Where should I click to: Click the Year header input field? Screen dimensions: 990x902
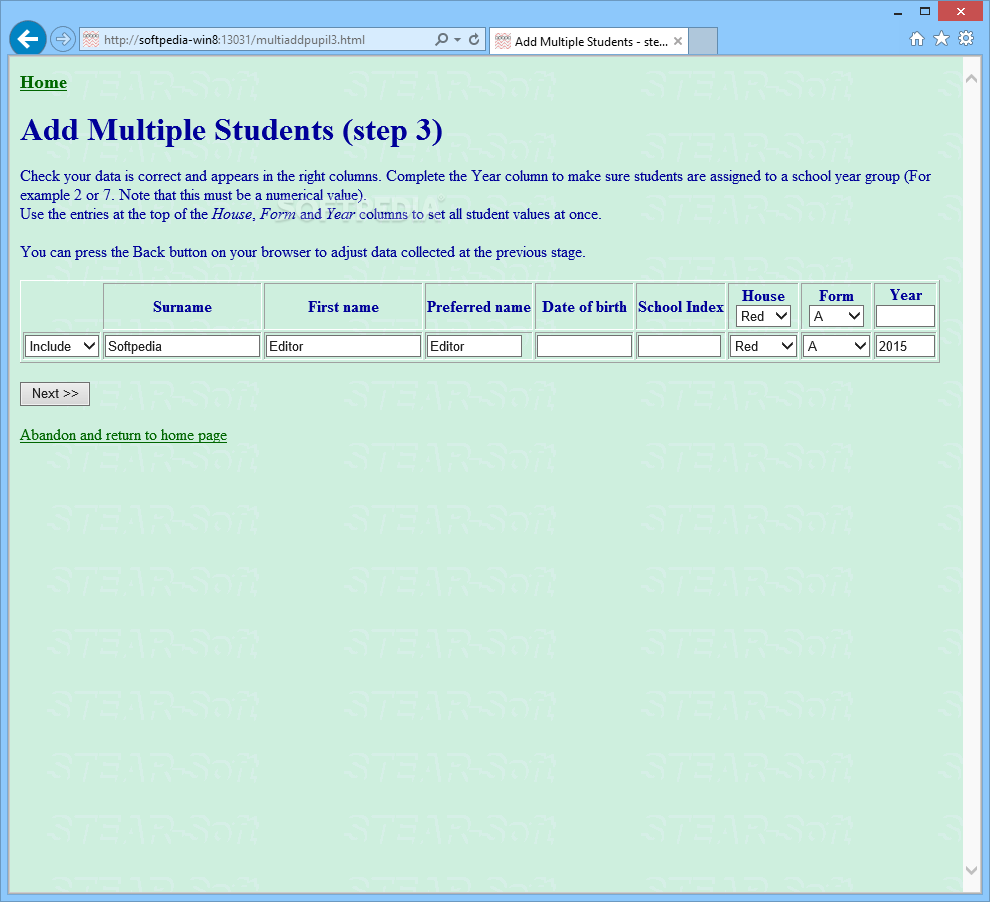[x=905, y=316]
